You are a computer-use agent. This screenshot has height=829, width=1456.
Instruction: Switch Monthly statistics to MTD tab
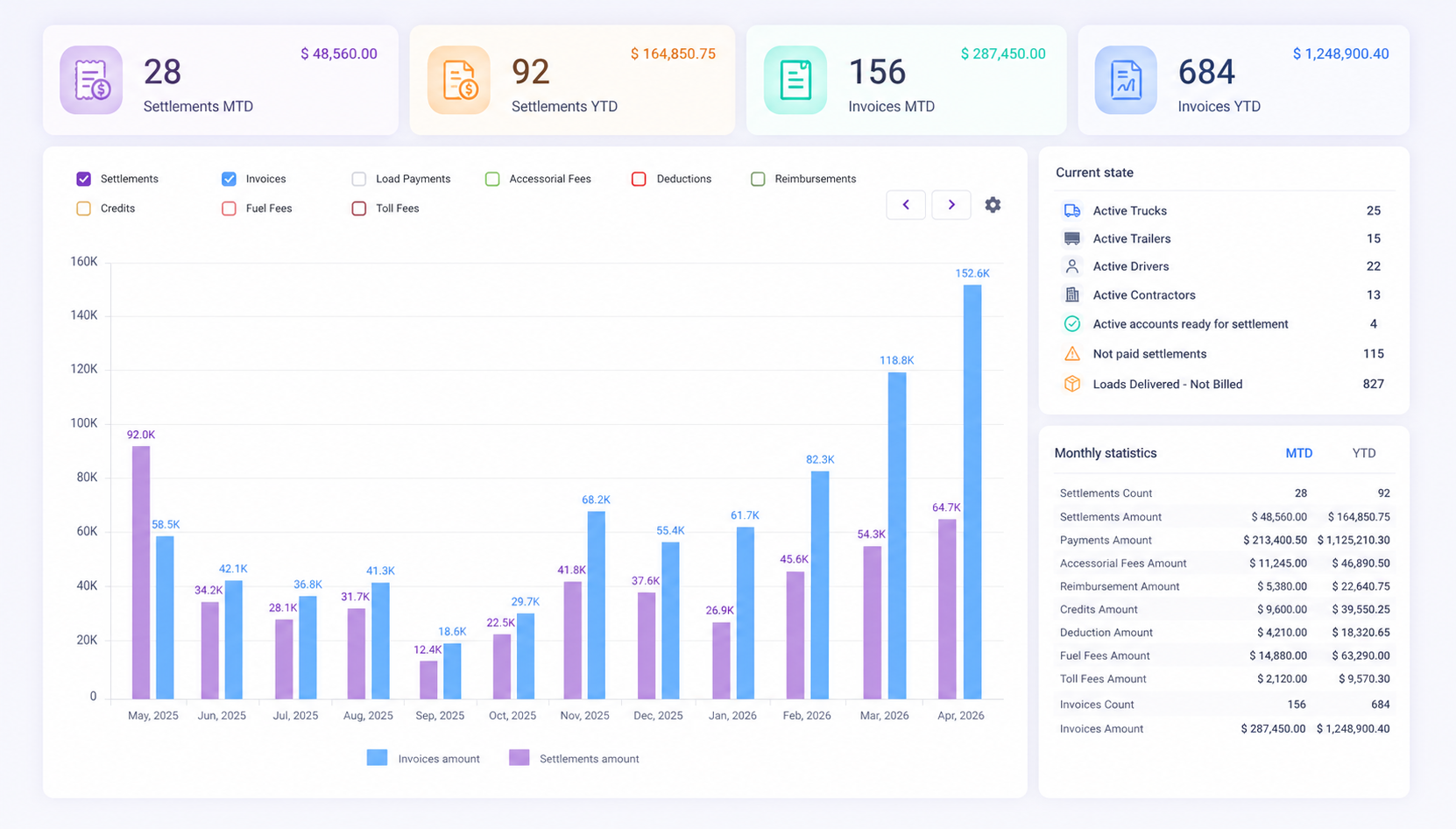tap(1299, 453)
